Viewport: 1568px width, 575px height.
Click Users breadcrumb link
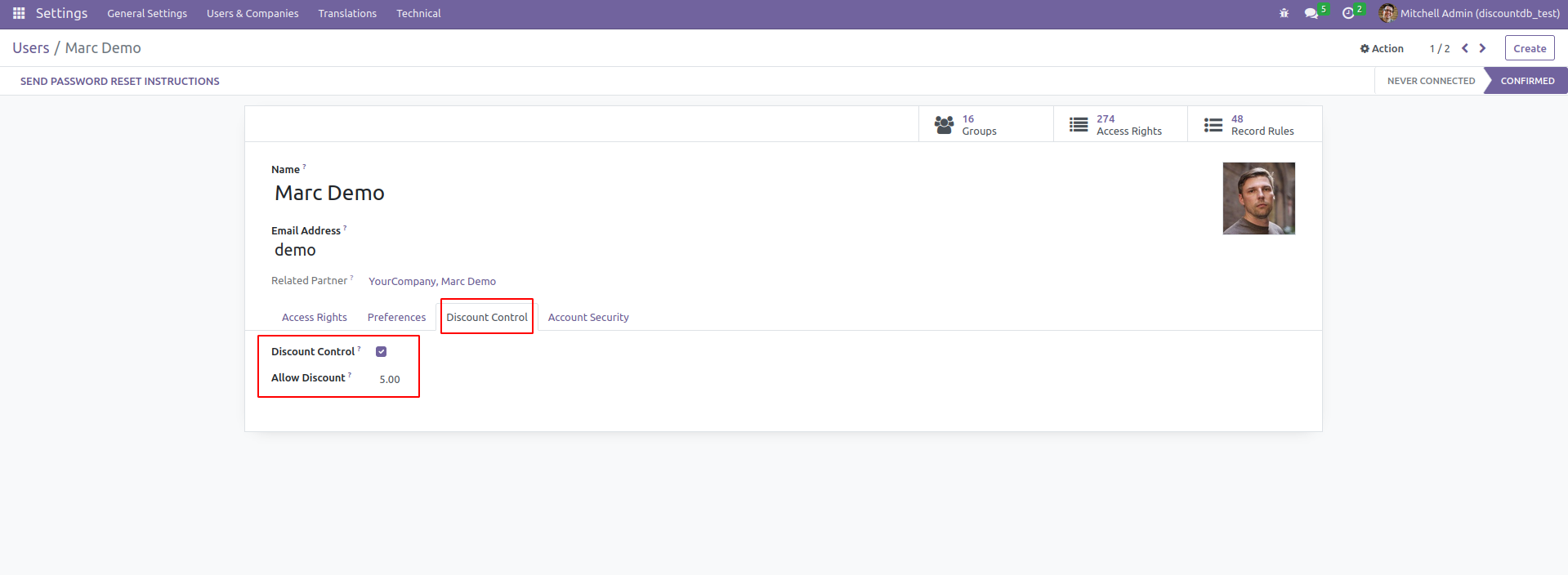point(31,48)
